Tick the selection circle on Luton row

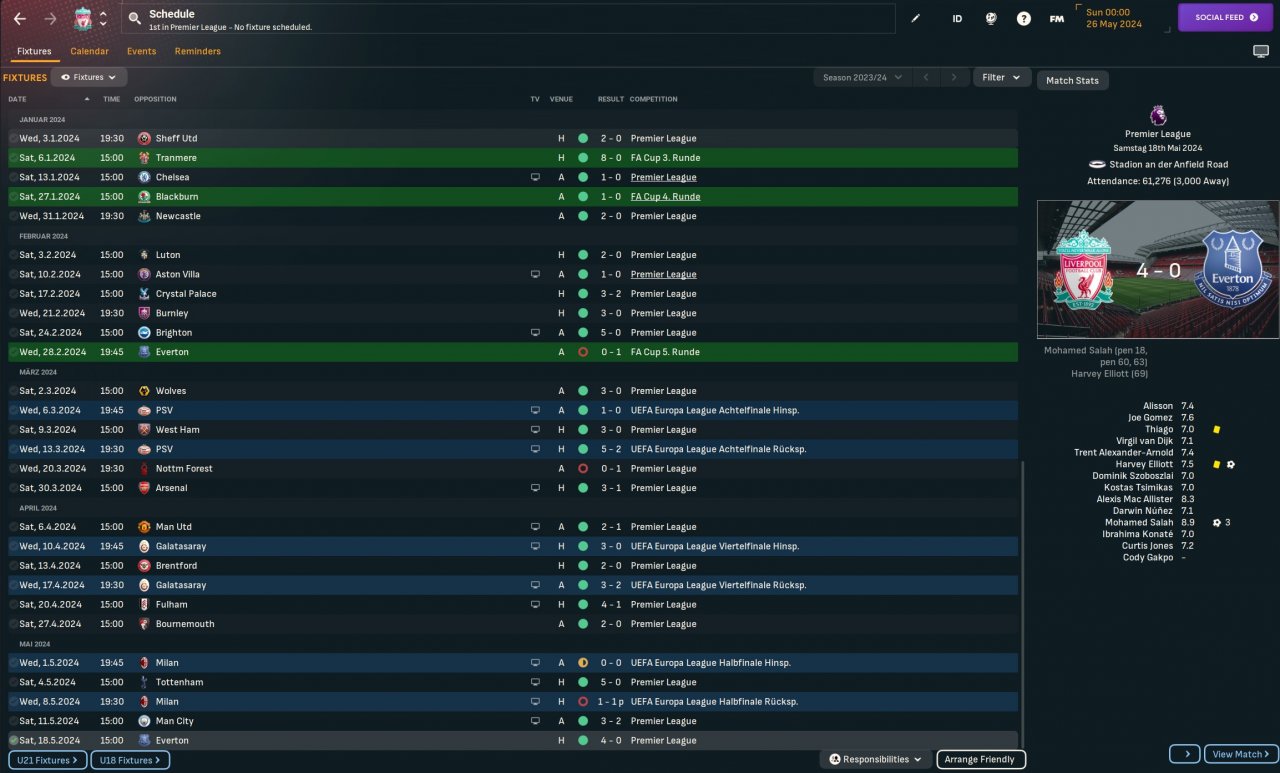[x=13, y=255]
